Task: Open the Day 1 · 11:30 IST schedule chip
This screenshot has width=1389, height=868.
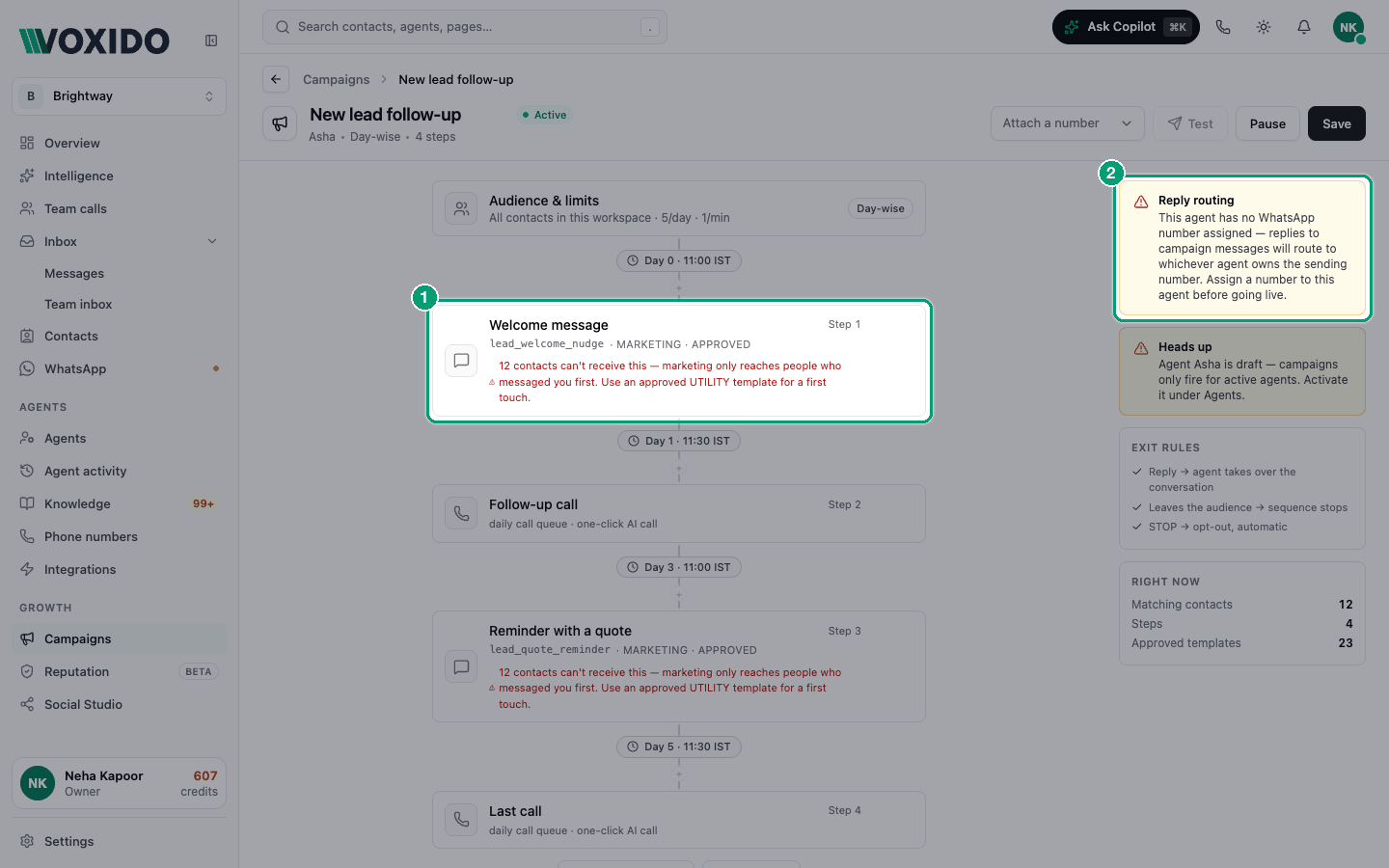Action: click(679, 441)
